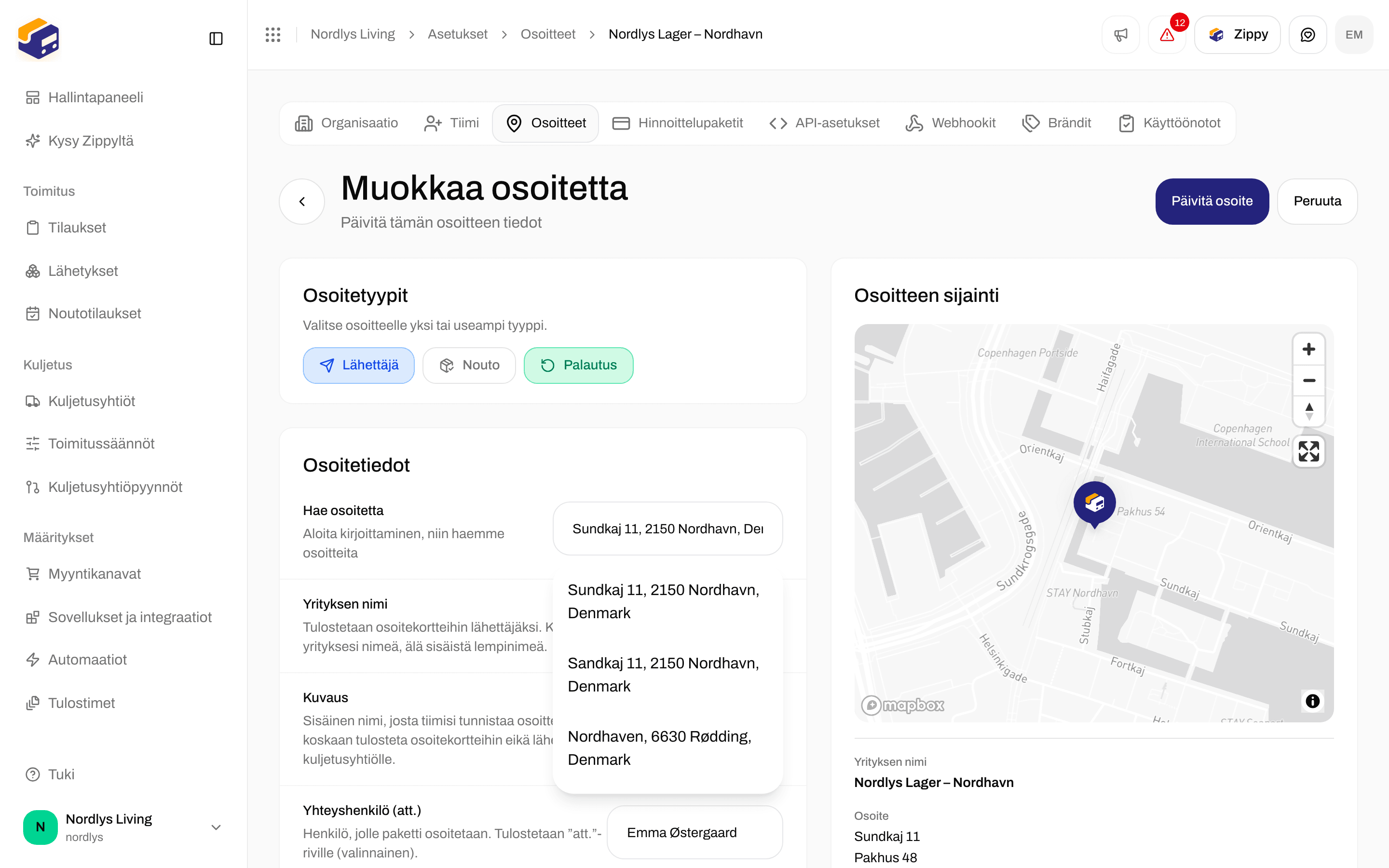Viewport: 1389px width, 868px height.
Task: Open alerts with 12 notifications
Action: (1167, 34)
